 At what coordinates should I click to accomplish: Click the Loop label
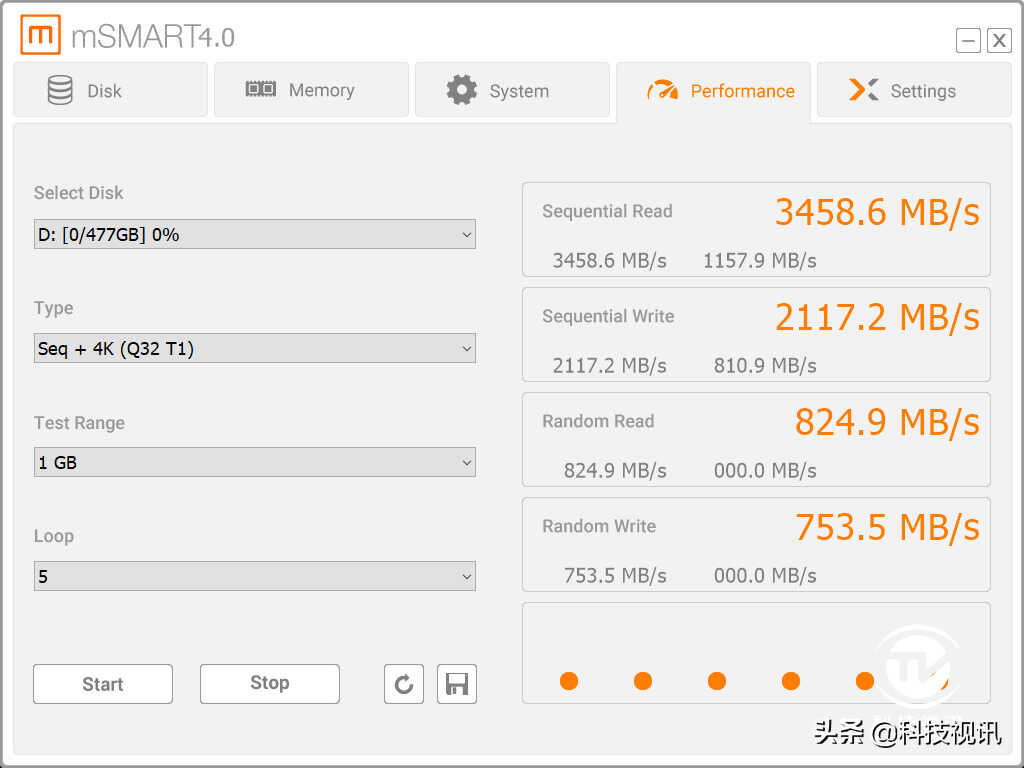pyautogui.click(x=54, y=536)
